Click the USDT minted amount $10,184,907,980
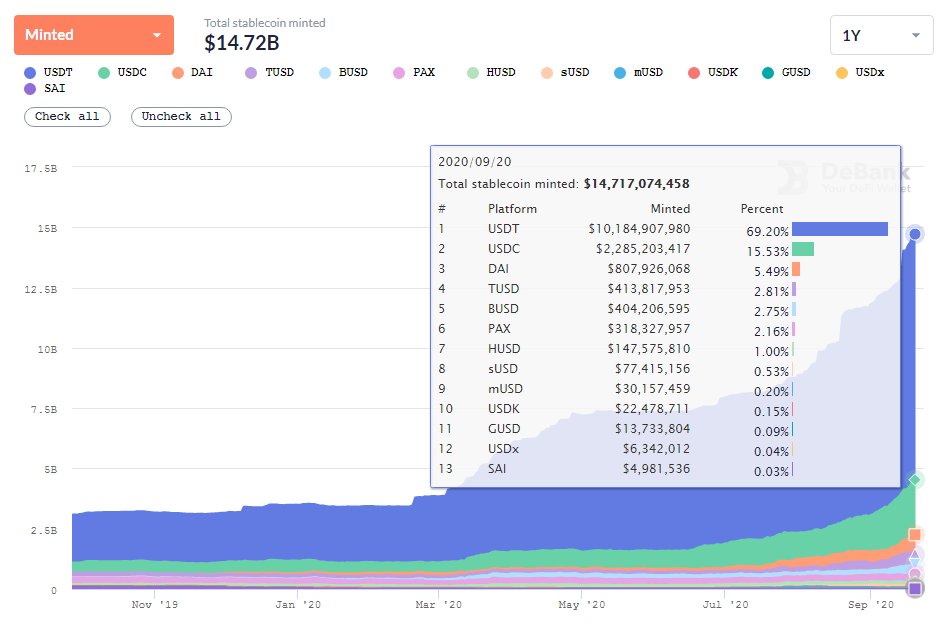This screenshot has height=637, width=942. point(639,229)
